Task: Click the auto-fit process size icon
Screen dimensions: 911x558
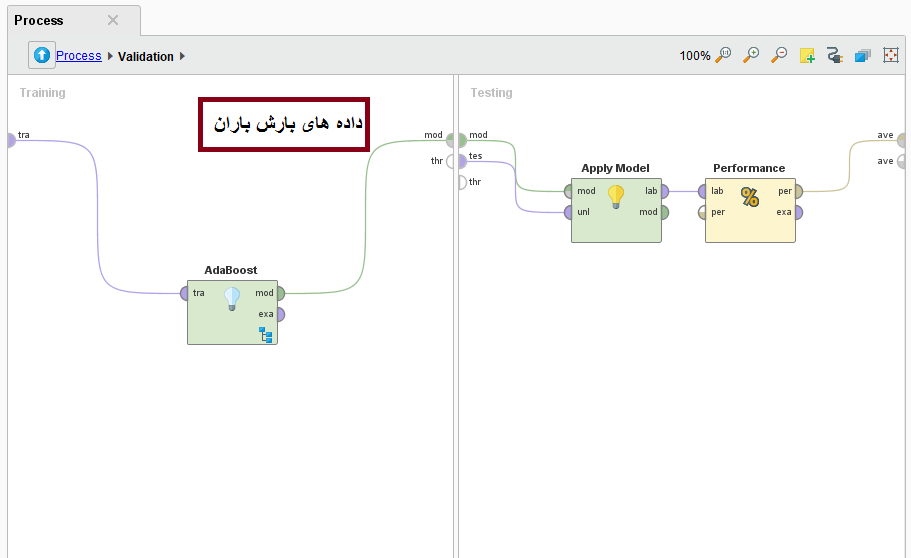Action: point(891,56)
